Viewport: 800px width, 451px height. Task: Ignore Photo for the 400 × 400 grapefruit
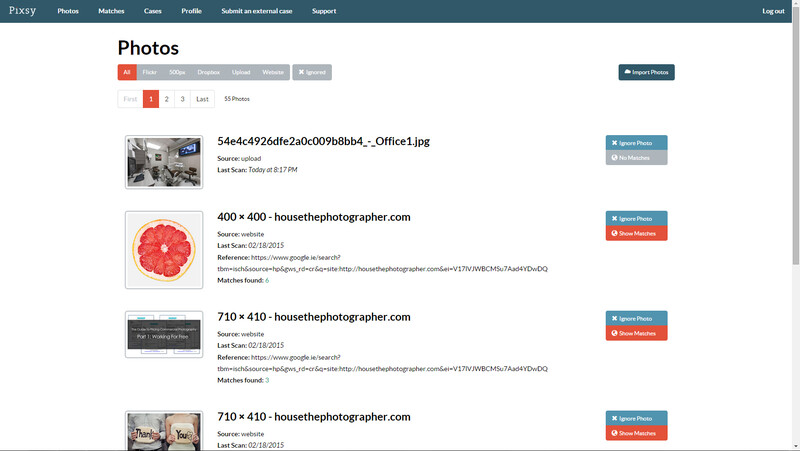coord(636,218)
